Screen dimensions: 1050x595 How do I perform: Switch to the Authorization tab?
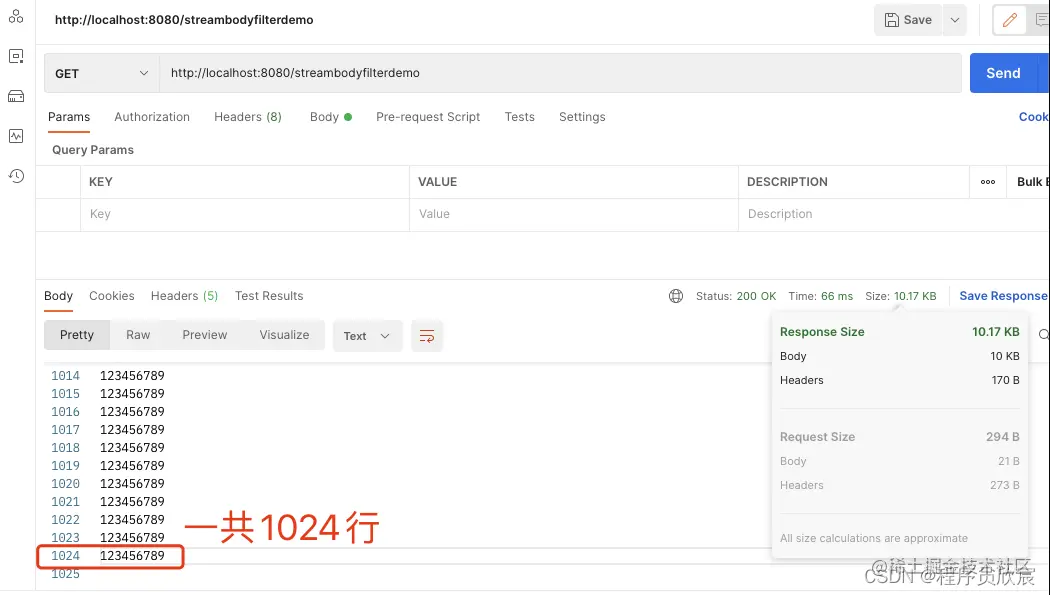[152, 117]
